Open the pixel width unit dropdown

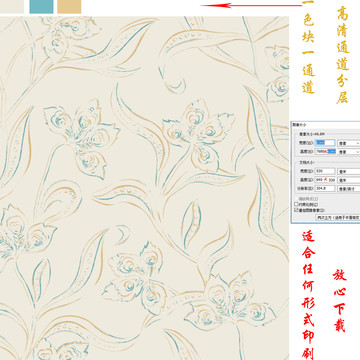coord(349,143)
